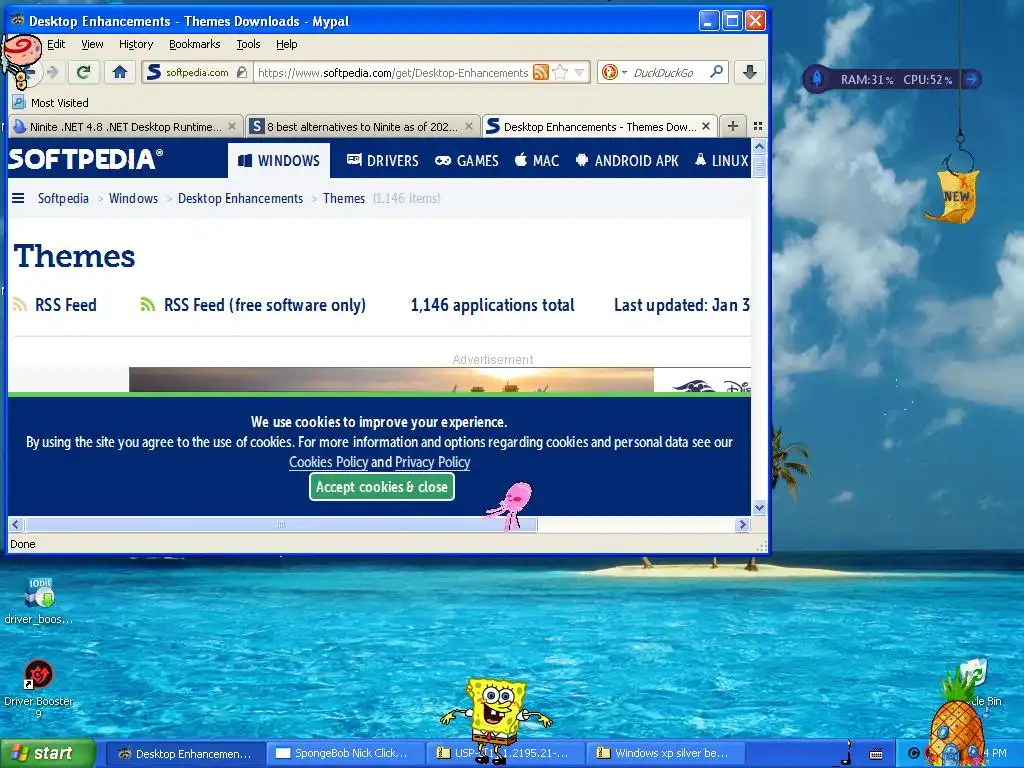Click the horizontal scrollbar thumb
Image resolution: width=1024 pixels, height=768 pixels.
[281, 524]
